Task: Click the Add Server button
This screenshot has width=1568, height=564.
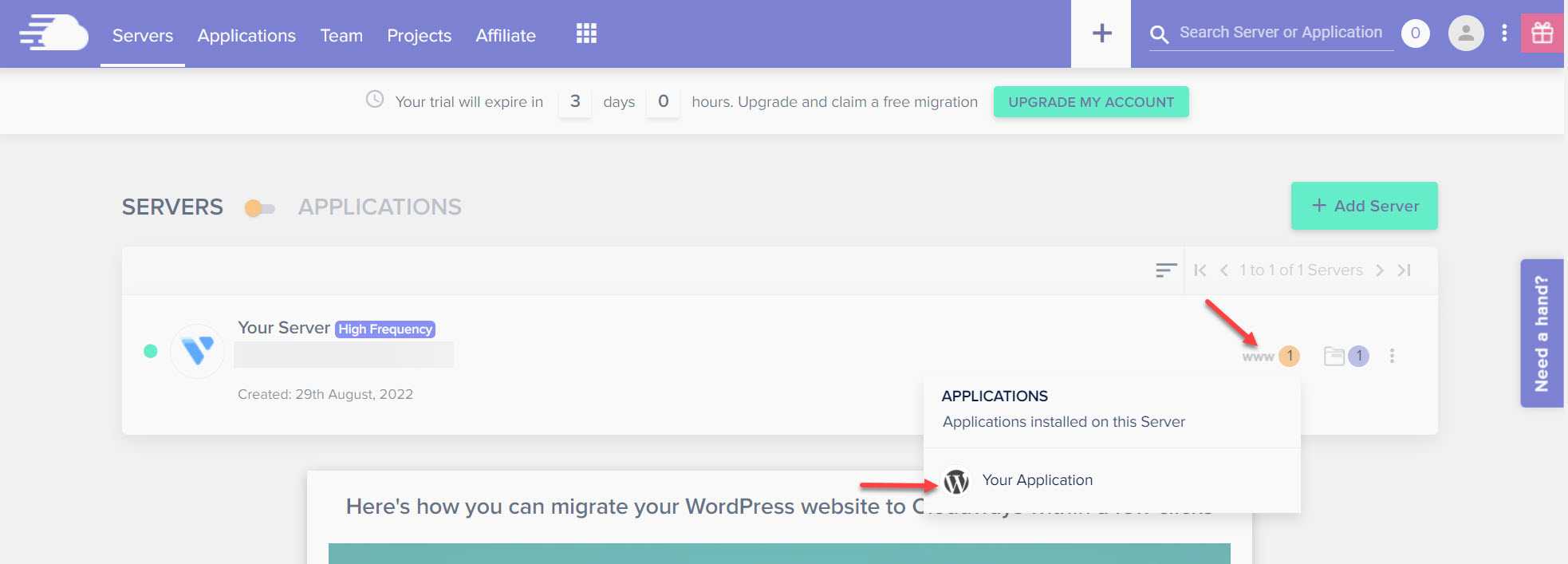Action: click(1365, 206)
